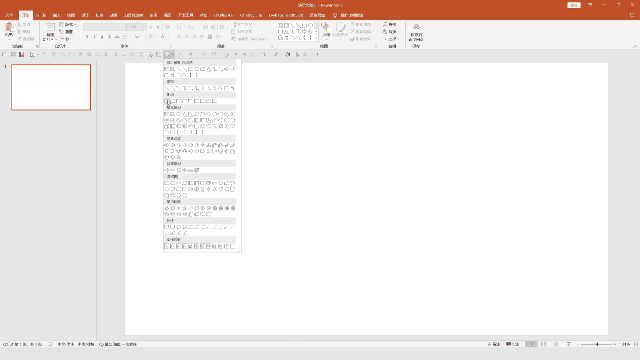Image resolution: width=640 pixels, height=360 pixels.
Task: Open the Shape Effects dropdown
Action: click(362, 39)
